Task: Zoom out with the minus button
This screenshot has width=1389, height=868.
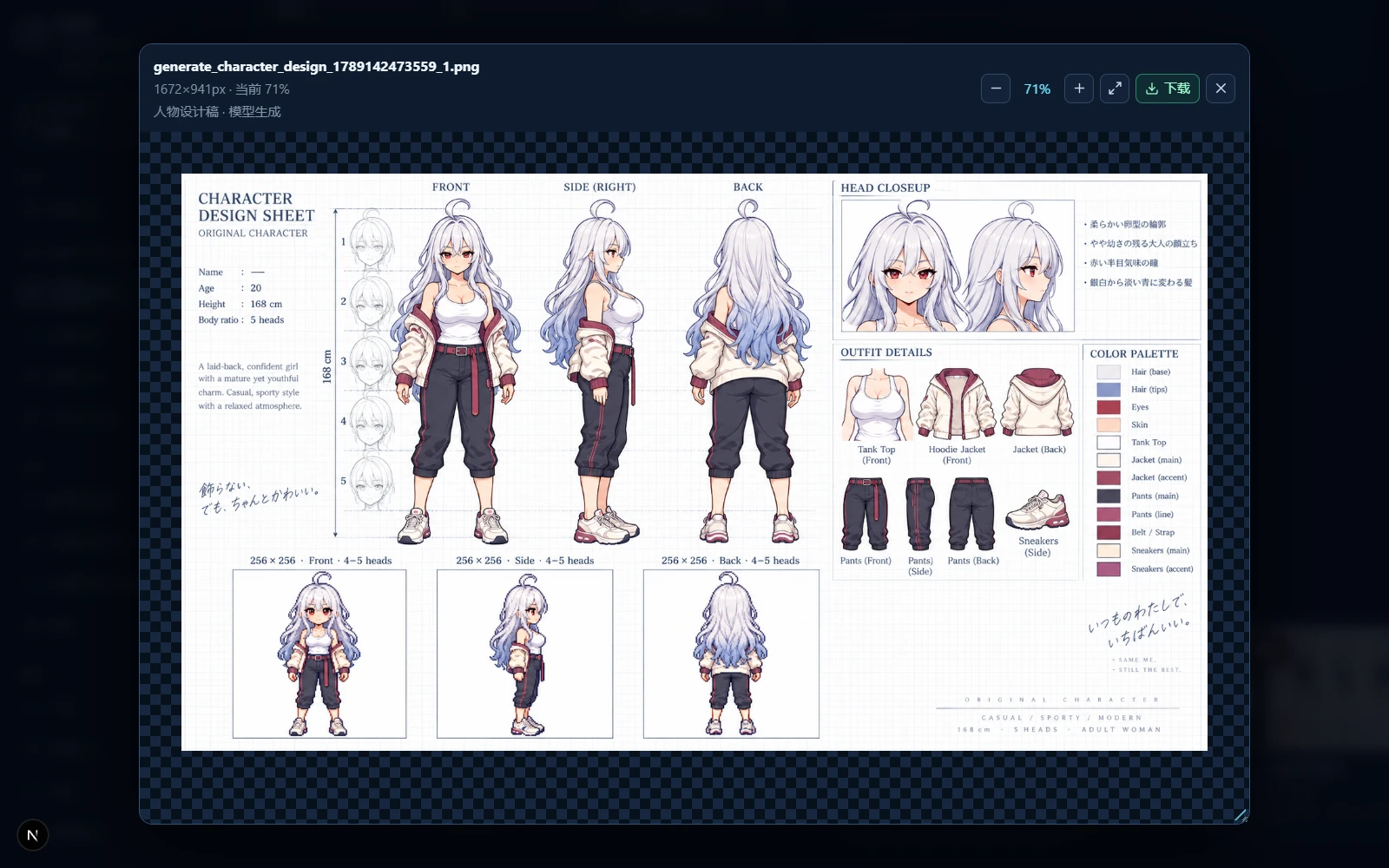Action: pyautogui.click(x=996, y=89)
